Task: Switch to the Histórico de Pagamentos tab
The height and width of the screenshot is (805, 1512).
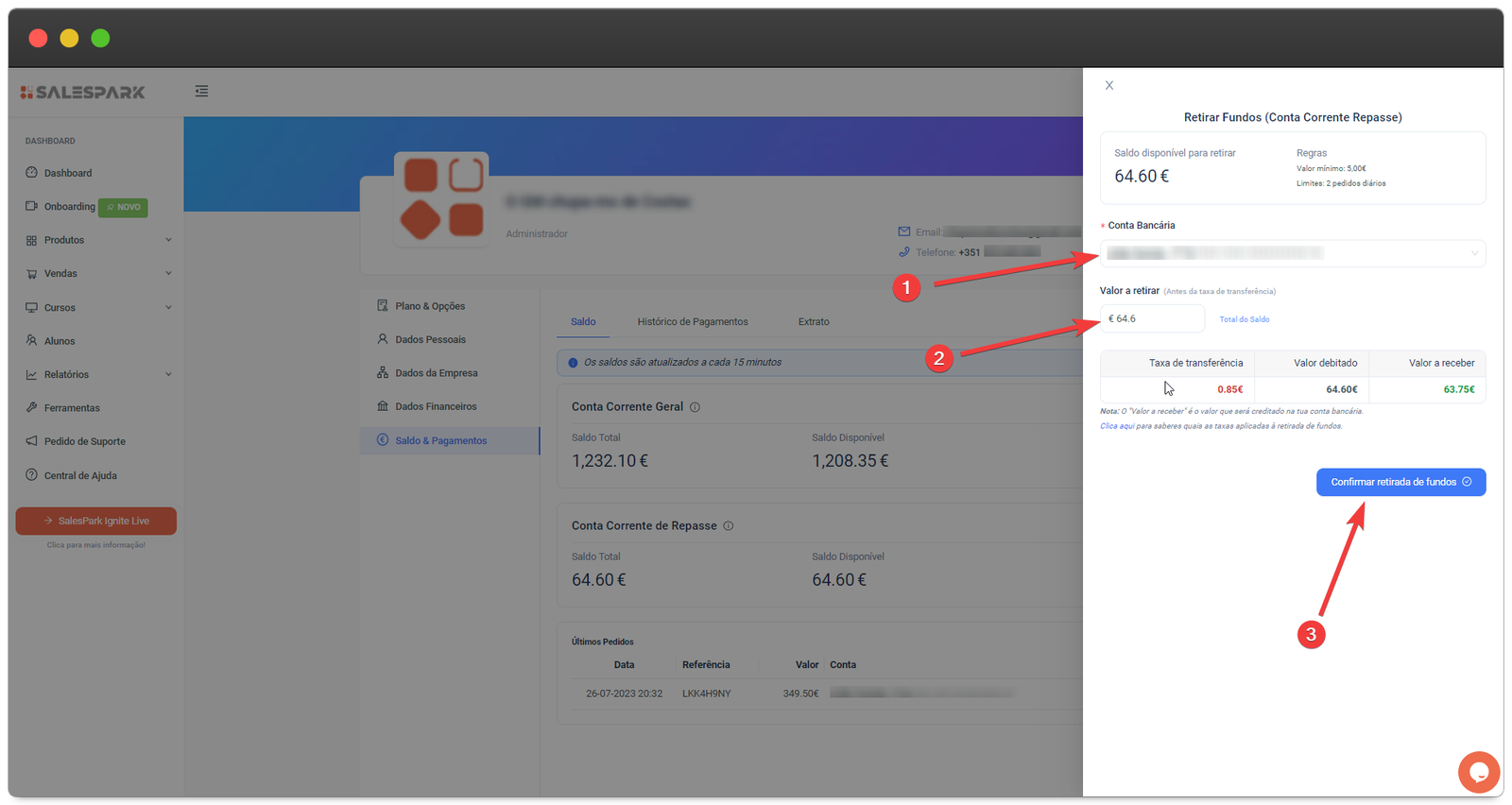Action: click(692, 322)
